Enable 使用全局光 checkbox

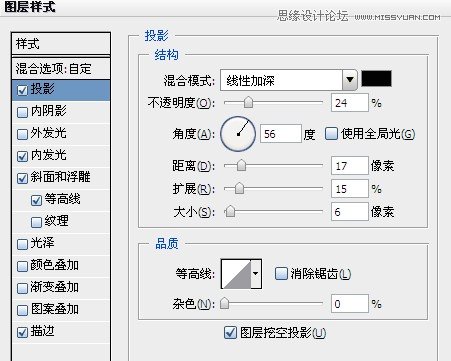(331, 133)
